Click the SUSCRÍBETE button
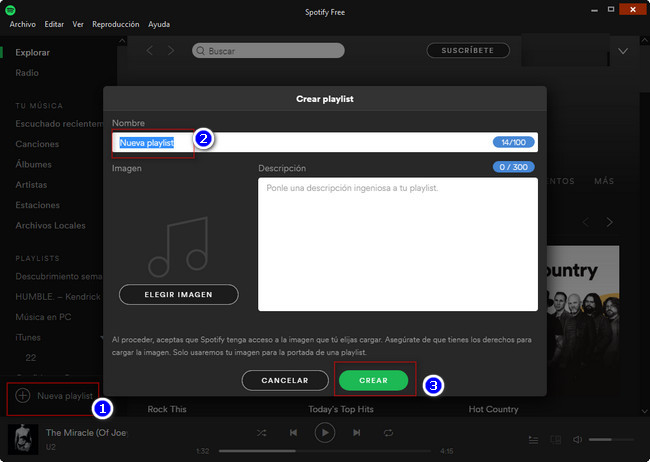The width and height of the screenshot is (650, 462). click(468, 50)
